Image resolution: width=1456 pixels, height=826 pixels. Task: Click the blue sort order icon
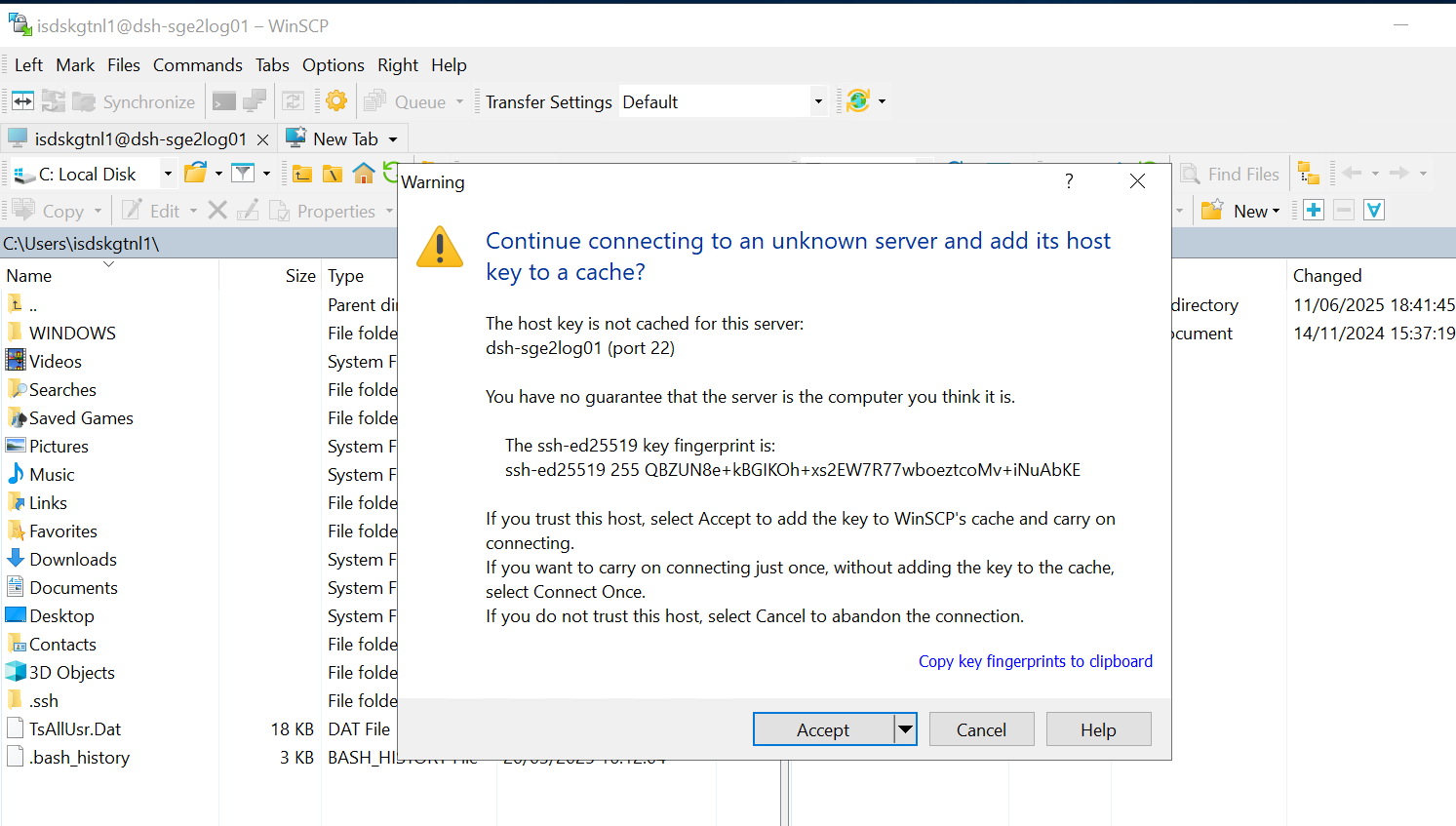coord(1373,210)
